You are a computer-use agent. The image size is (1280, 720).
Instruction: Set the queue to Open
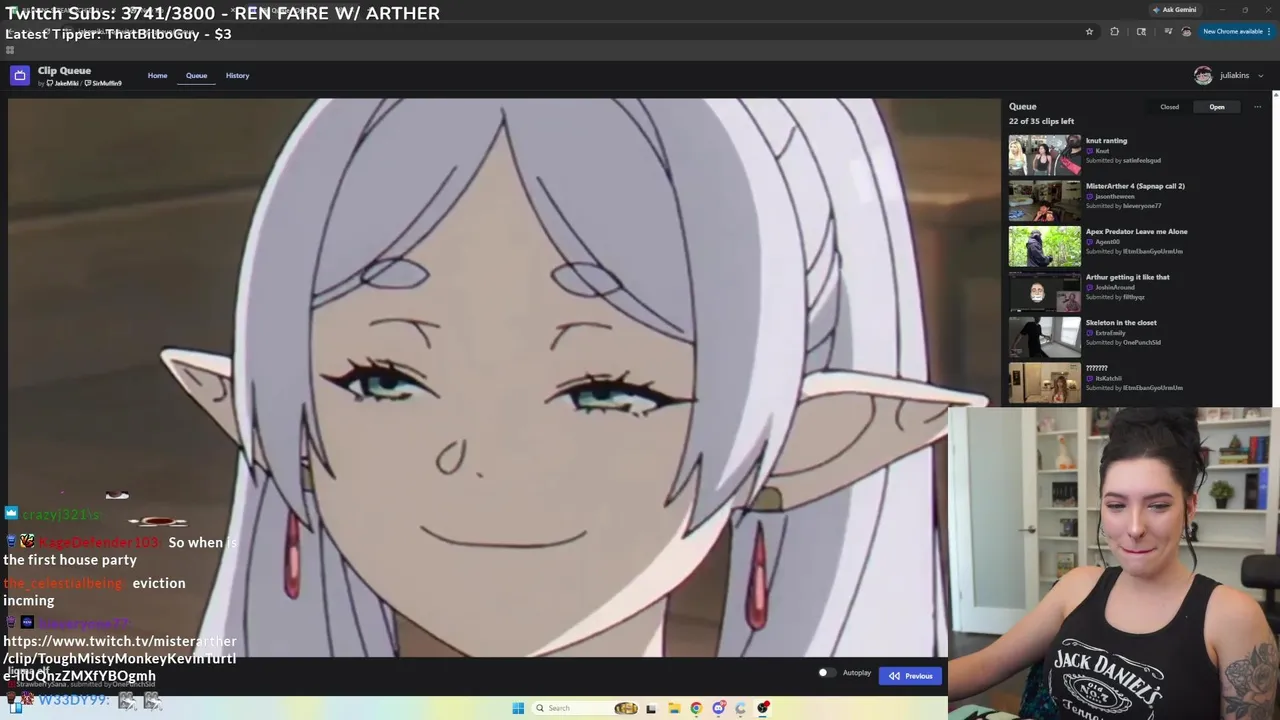point(1217,107)
